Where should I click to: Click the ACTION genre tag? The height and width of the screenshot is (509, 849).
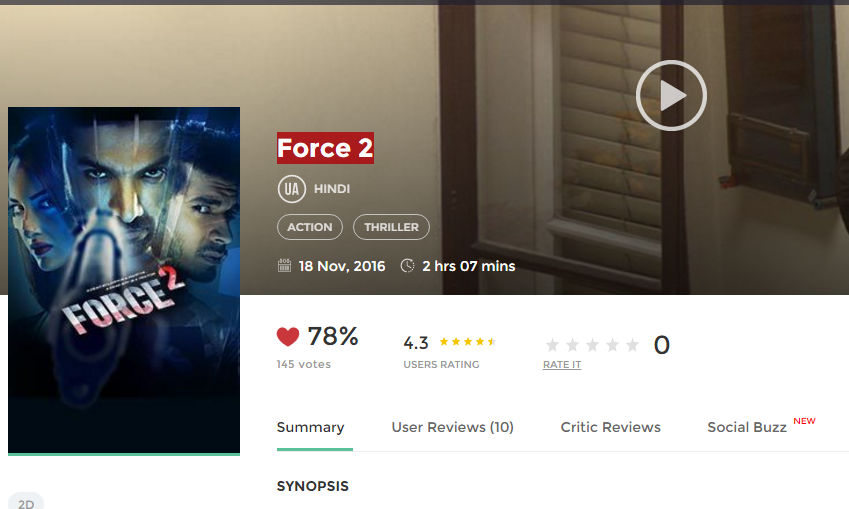[310, 227]
